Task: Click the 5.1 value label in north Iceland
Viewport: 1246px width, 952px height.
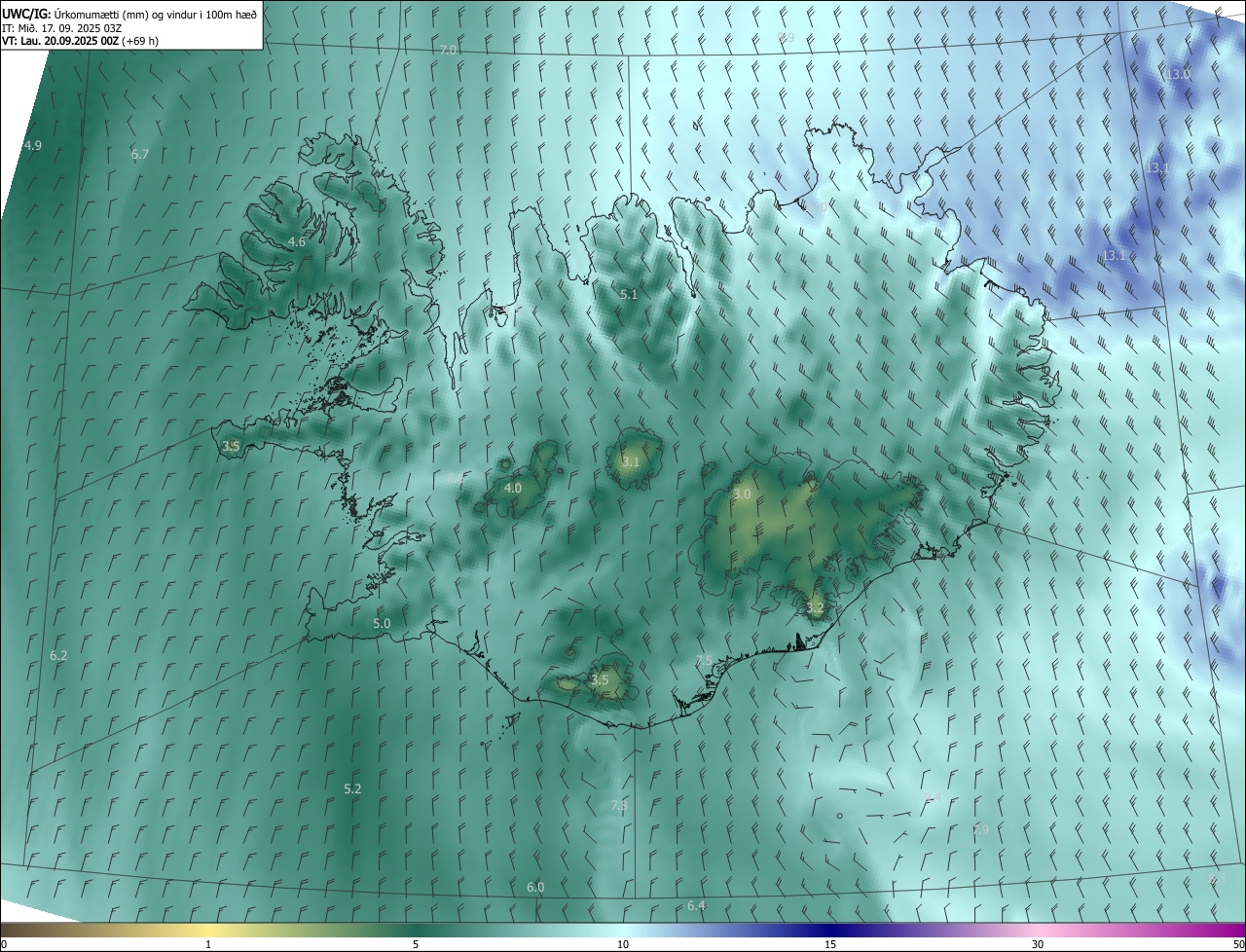Action: pyautogui.click(x=629, y=294)
